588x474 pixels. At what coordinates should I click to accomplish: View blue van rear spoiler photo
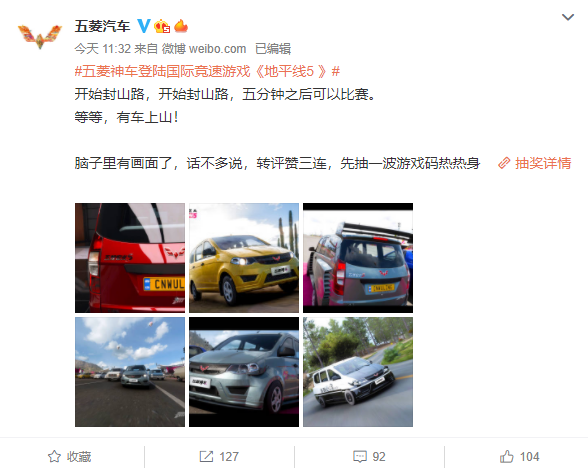pos(358,258)
